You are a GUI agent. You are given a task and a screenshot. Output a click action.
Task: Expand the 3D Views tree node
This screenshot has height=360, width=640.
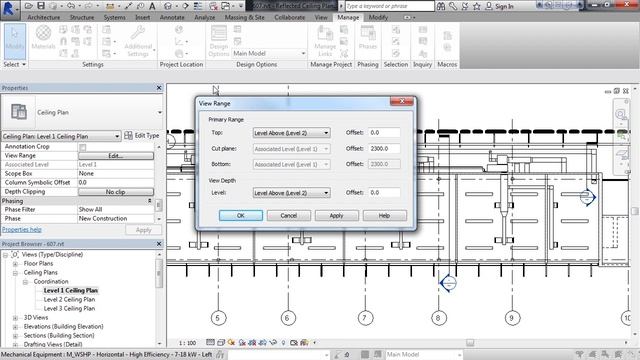click(16, 318)
